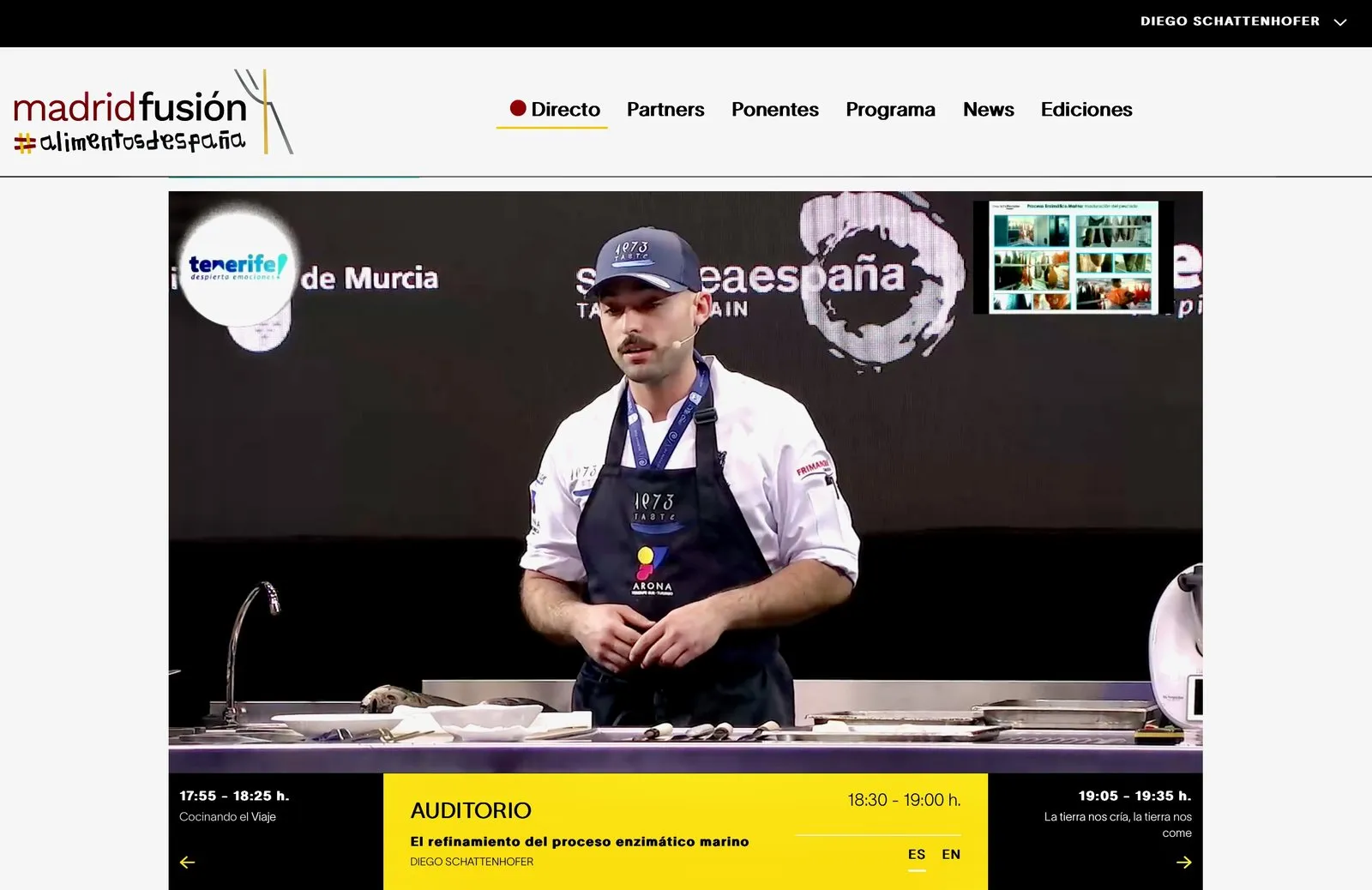Viewport: 1372px width, 890px height.
Task: Expand the Diego Schattenhofer user chevron
Action: click(x=1340, y=21)
